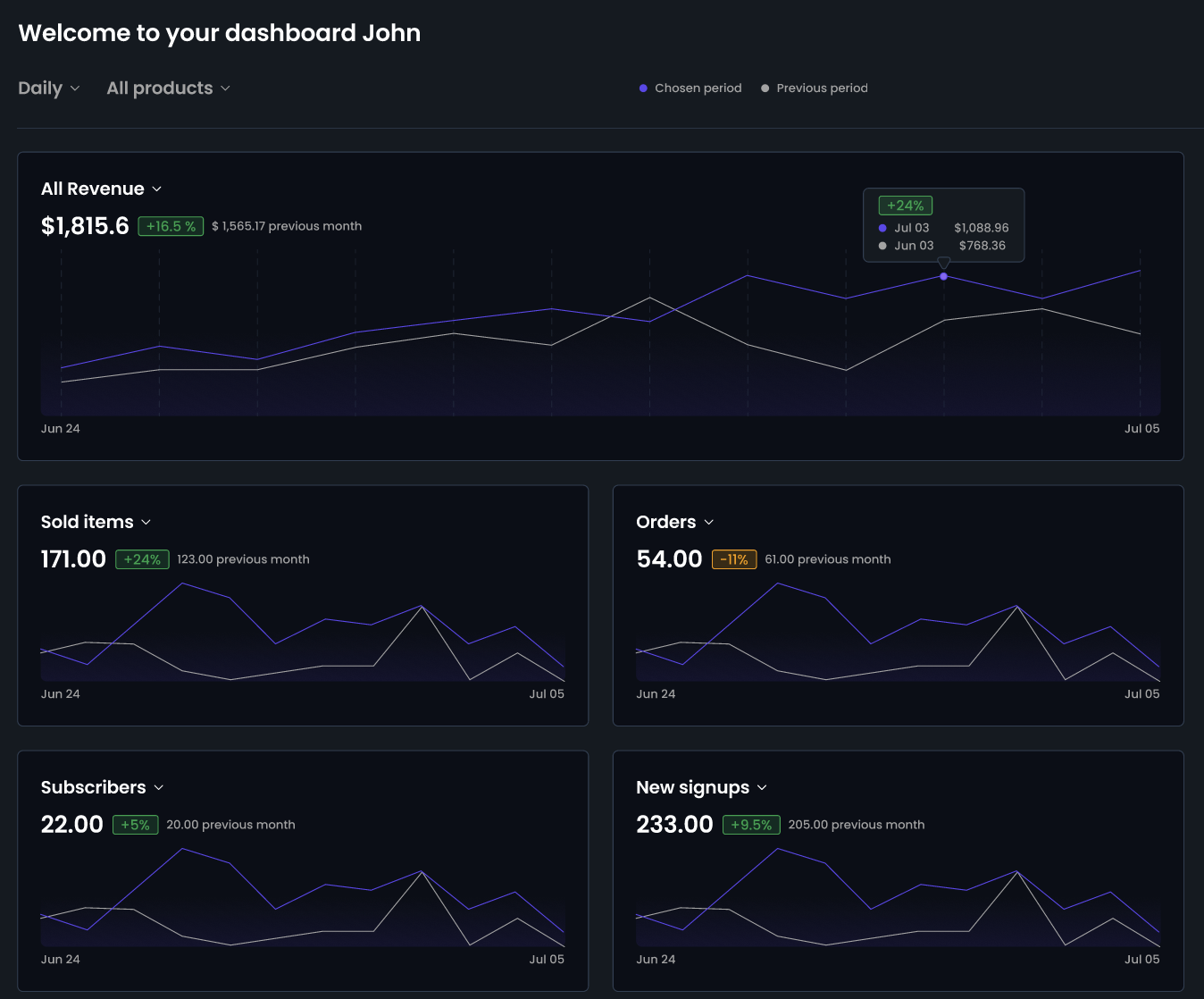The width and height of the screenshot is (1204, 999).
Task: Click the +24% Sold items badge
Action: click(142, 559)
